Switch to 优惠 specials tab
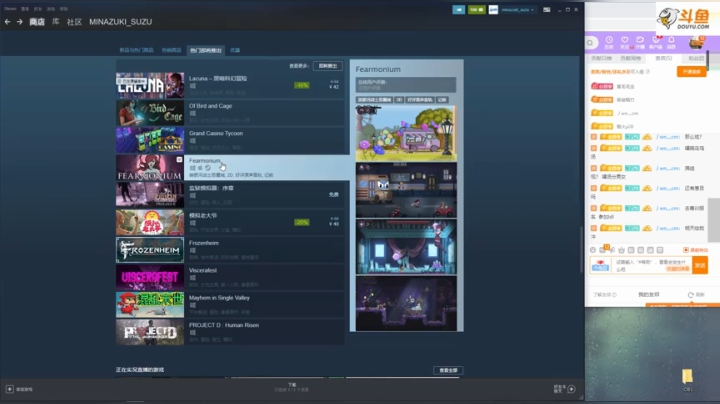The image size is (720, 404). coord(235,50)
